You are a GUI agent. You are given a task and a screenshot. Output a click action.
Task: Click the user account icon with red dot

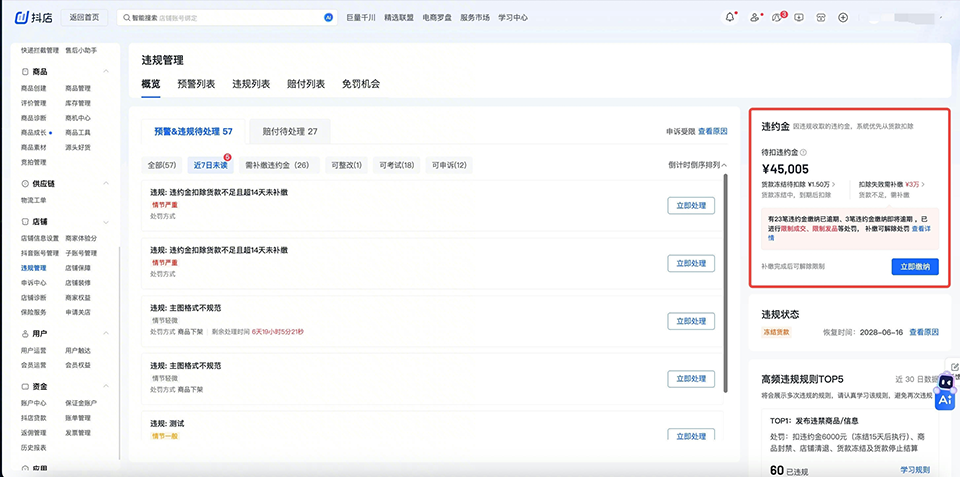pyautogui.click(x=753, y=17)
